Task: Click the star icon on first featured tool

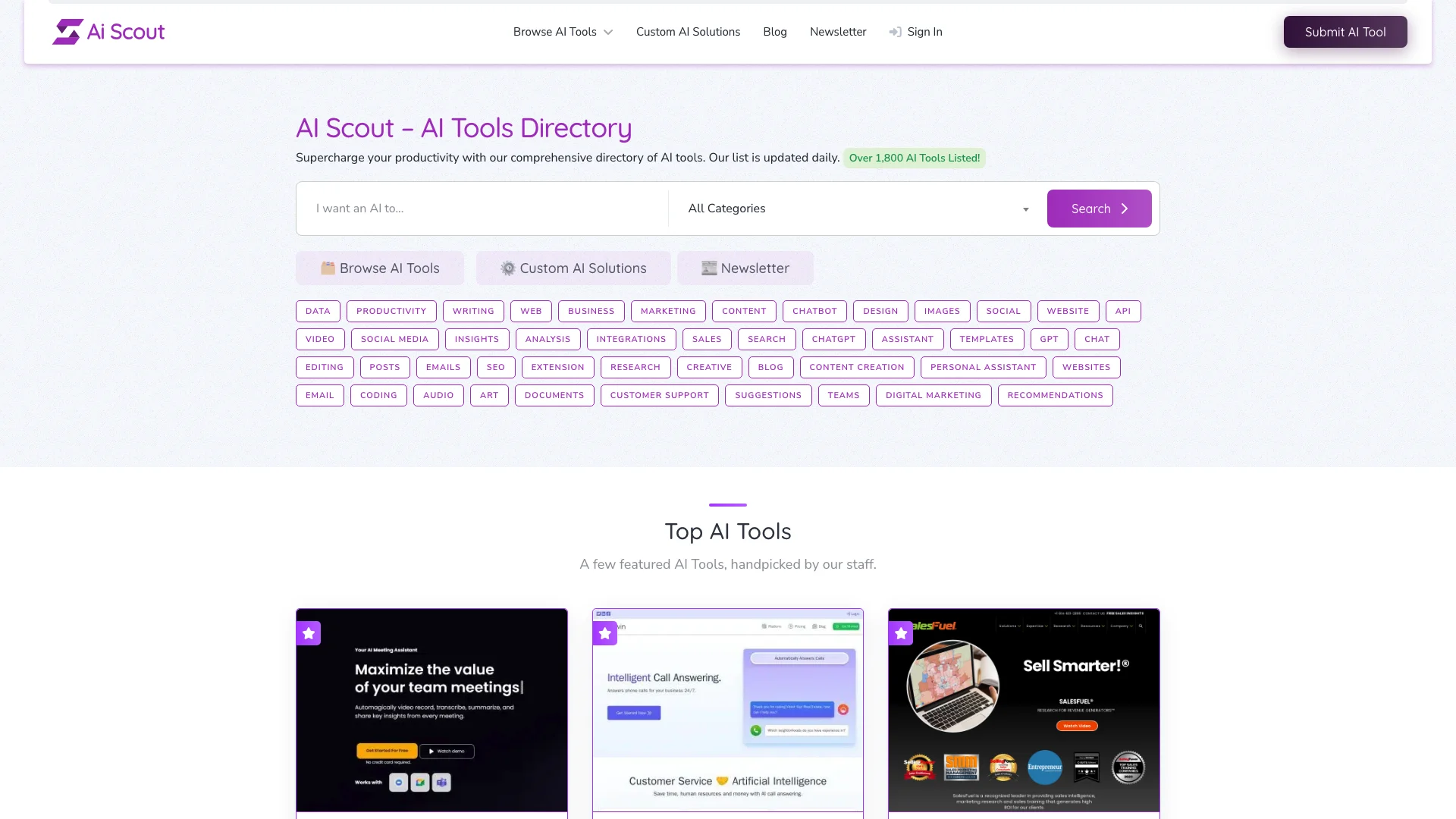Action: [308, 632]
